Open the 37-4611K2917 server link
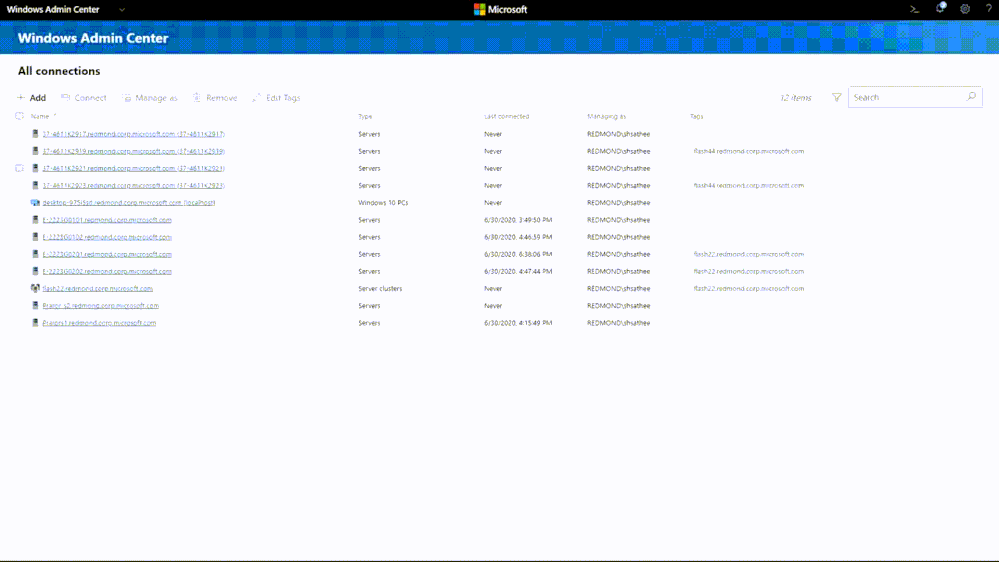This screenshot has height=562, width=999. pyautogui.click(x=134, y=134)
